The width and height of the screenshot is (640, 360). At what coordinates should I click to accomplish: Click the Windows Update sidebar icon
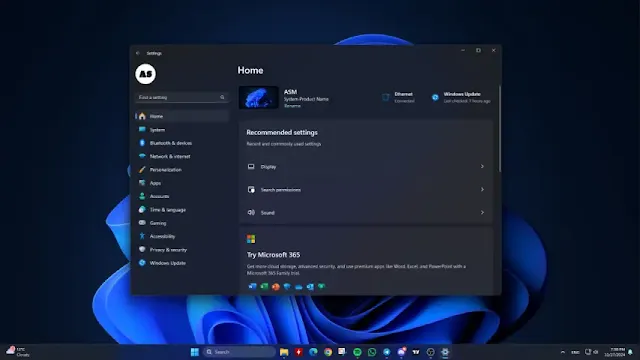142,263
